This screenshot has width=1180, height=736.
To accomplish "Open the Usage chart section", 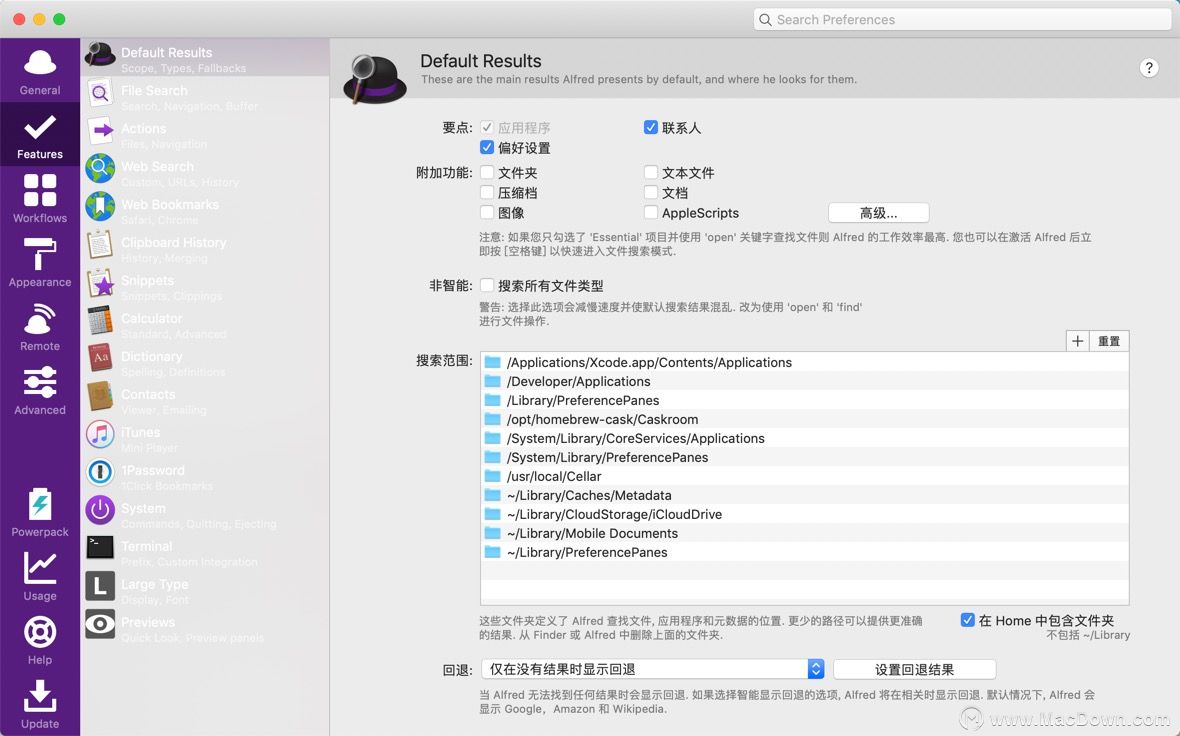I will pyautogui.click(x=40, y=576).
